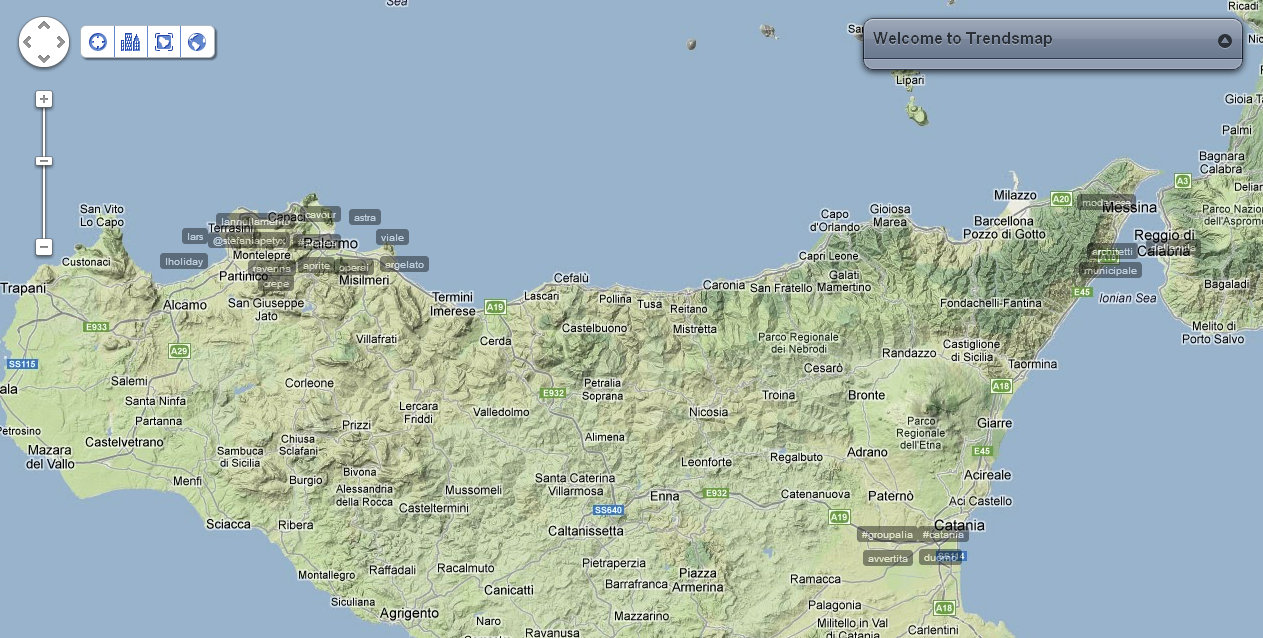The width and height of the screenshot is (1263, 638).
Task: Open the #groupalia trend tag
Action: pyautogui.click(x=887, y=535)
